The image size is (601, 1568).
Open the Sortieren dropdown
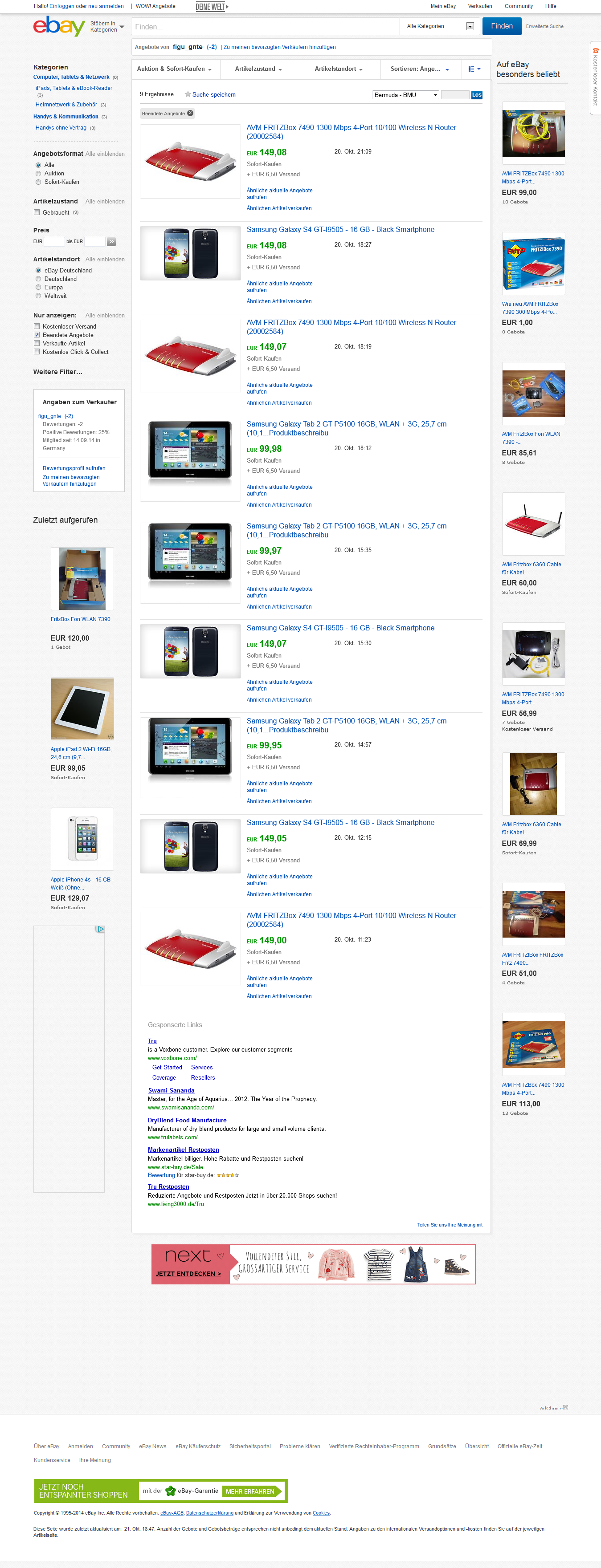[x=420, y=69]
